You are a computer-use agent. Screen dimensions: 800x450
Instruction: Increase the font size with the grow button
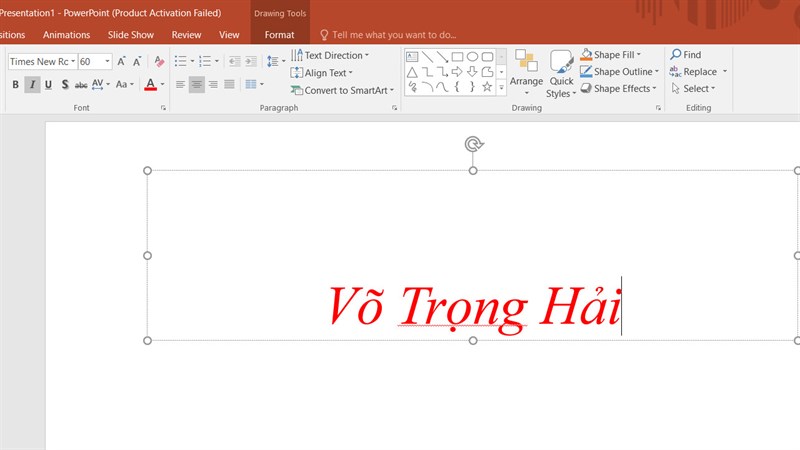(121, 62)
